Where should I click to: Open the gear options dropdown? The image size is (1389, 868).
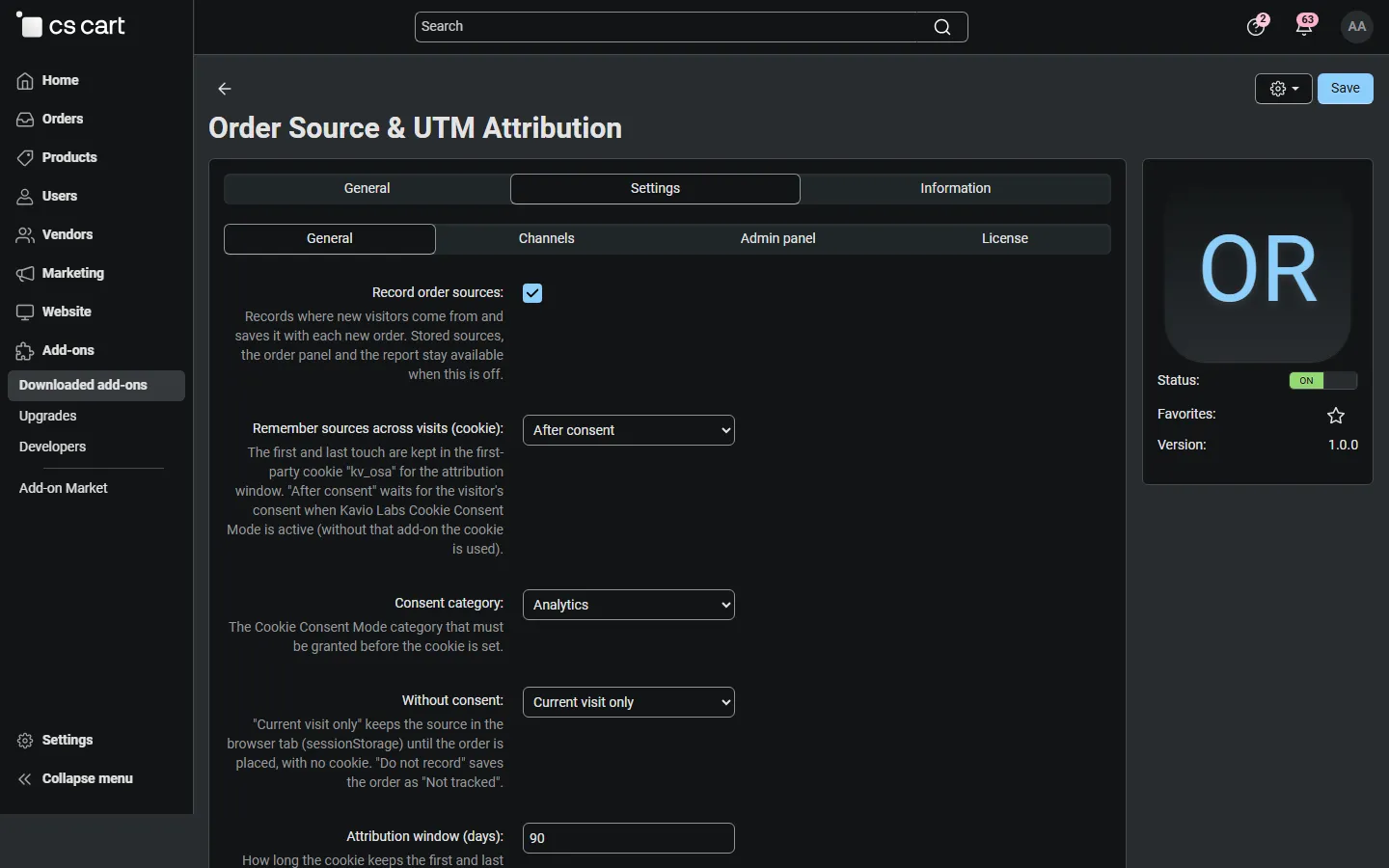coord(1284,89)
